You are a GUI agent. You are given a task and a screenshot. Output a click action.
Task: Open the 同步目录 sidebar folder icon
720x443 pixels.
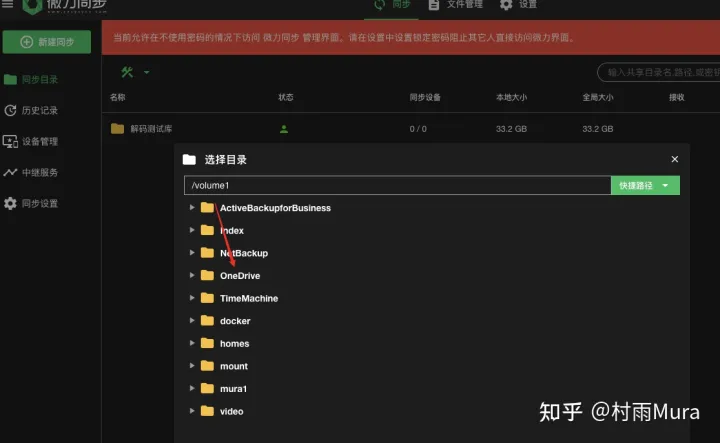pyautogui.click(x=10, y=79)
